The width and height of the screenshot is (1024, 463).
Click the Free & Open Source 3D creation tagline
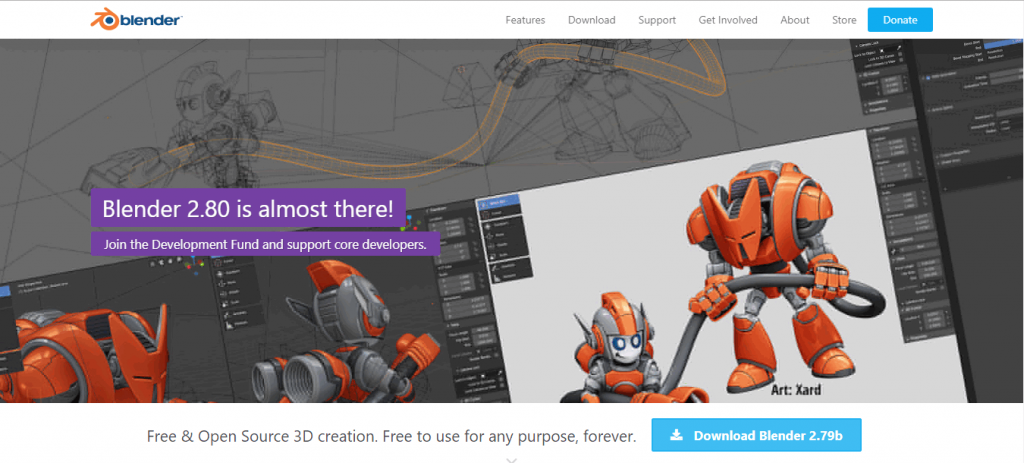392,436
